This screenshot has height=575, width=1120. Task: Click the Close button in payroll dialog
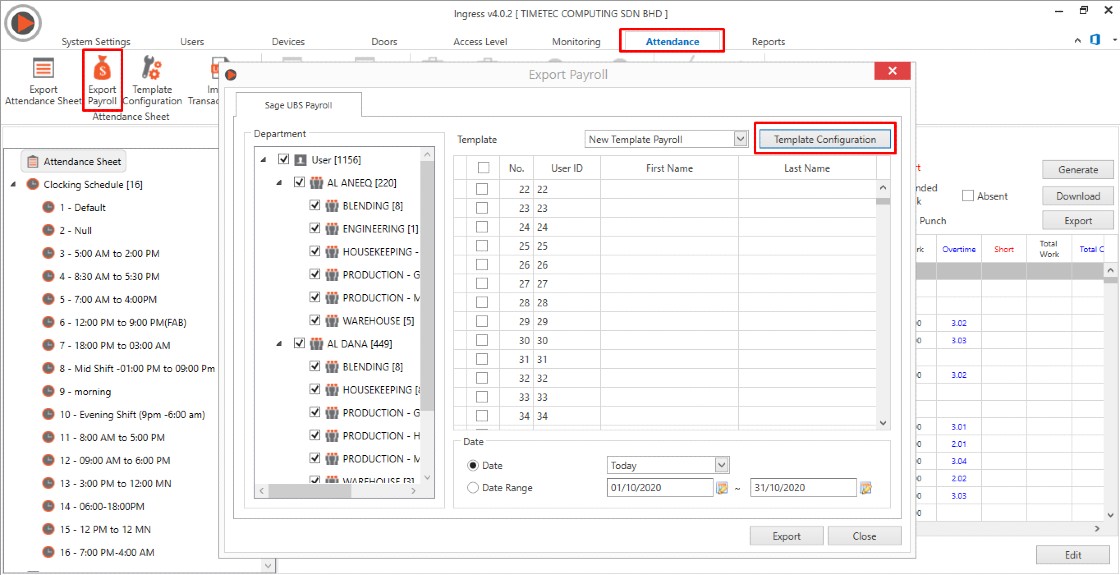click(x=864, y=536)
